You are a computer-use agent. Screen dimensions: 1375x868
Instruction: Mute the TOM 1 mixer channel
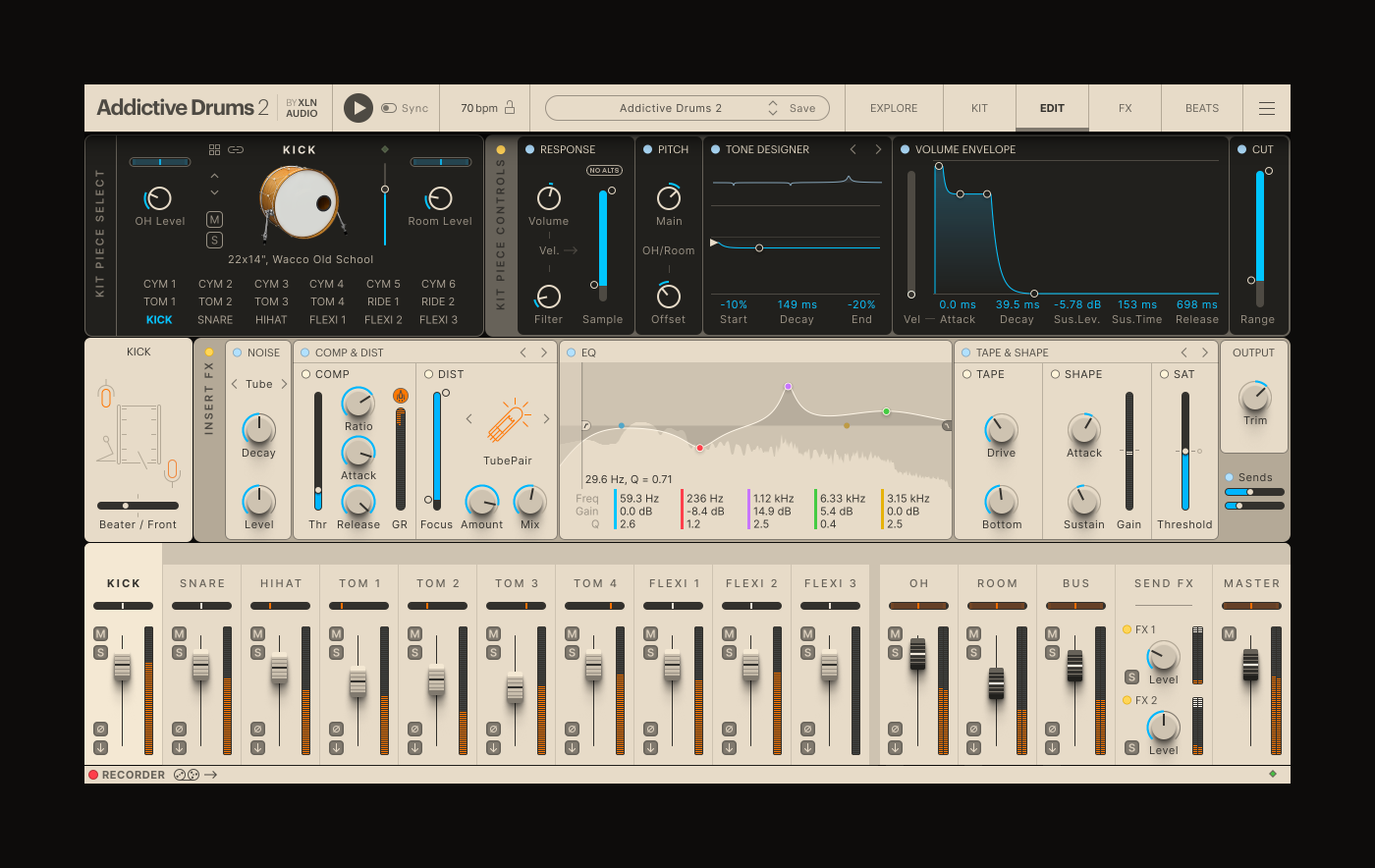click(336, 634)
